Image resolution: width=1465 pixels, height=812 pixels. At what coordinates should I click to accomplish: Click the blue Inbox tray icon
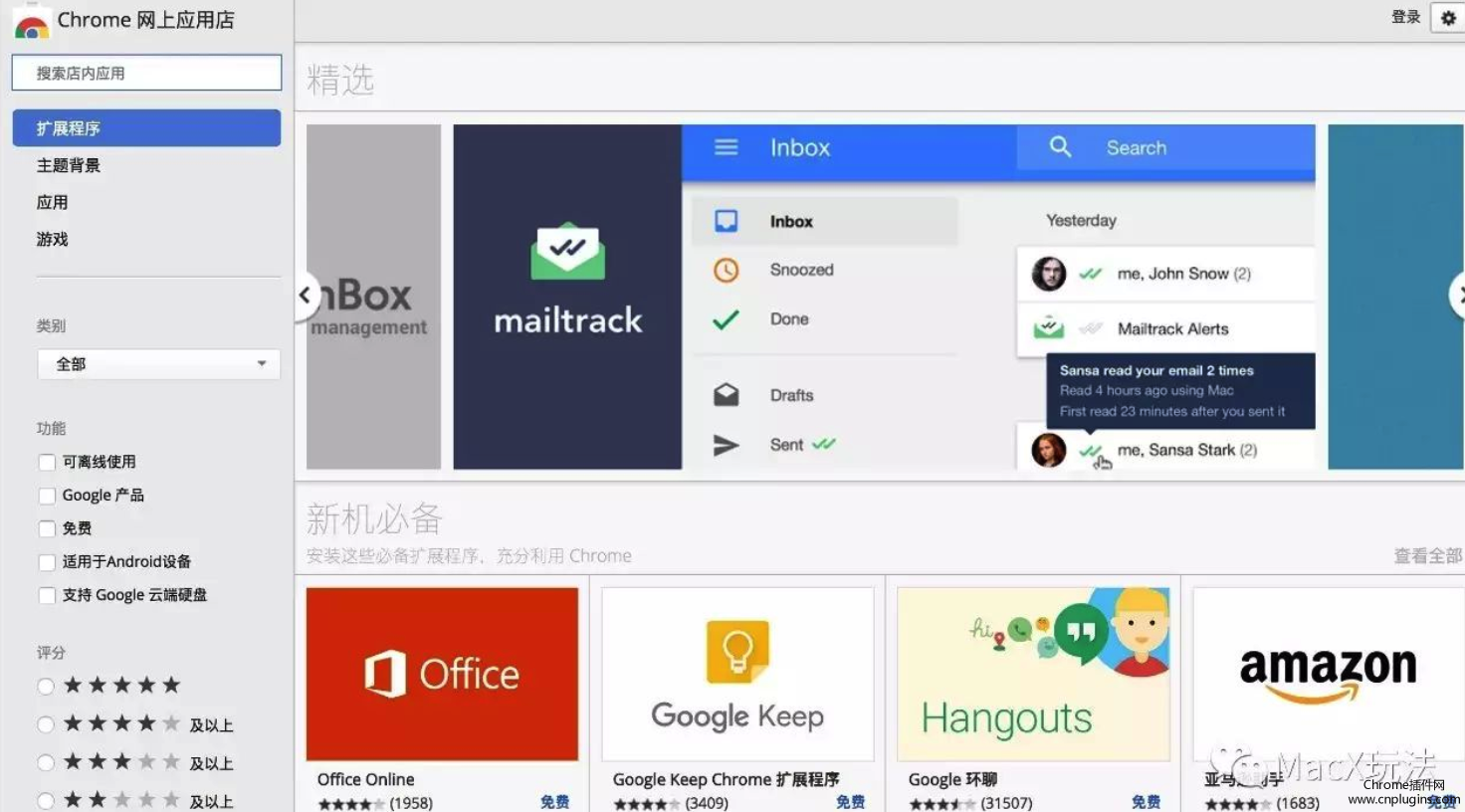727,221
